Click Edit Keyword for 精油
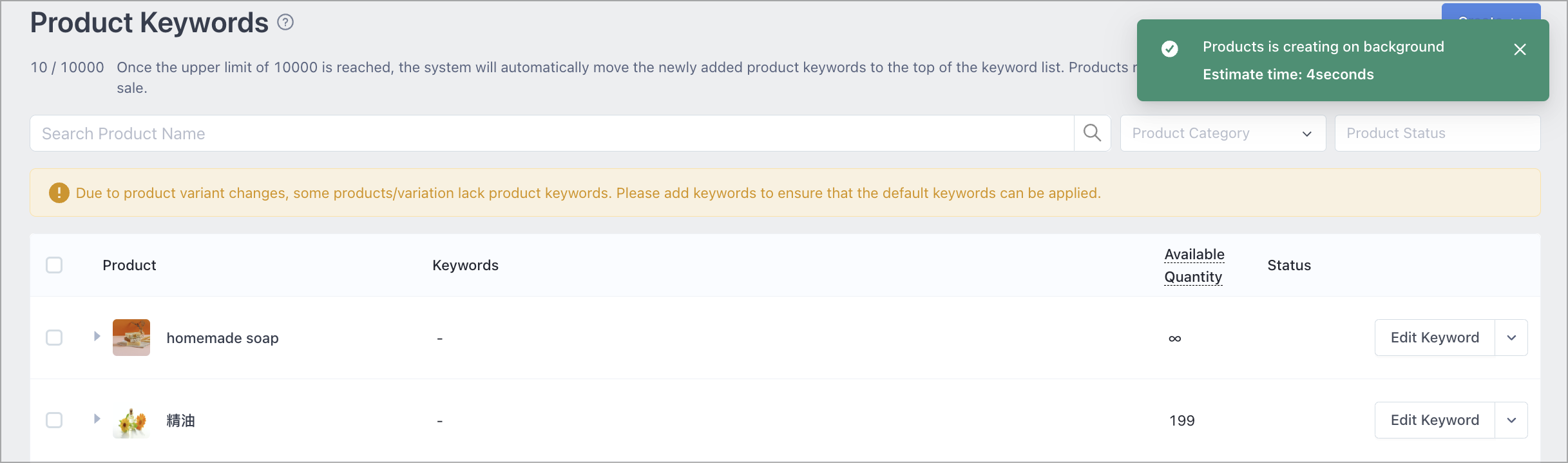The image size is (1568, 463). pos(1435,420)
